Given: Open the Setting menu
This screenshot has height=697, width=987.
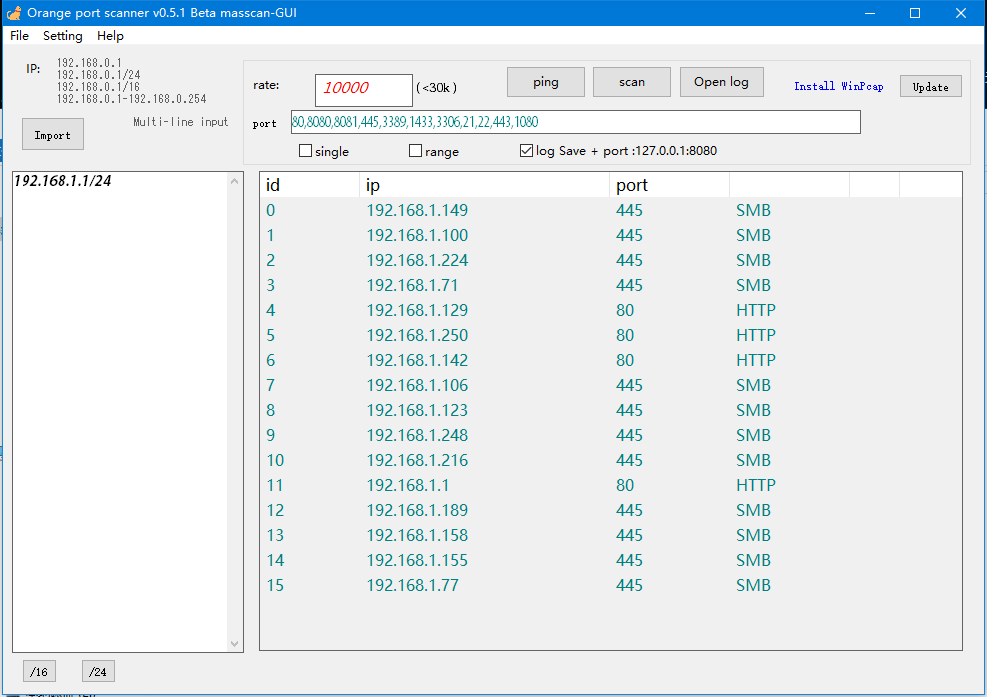Looking at the screenshot, I should [x=63, y=36].
